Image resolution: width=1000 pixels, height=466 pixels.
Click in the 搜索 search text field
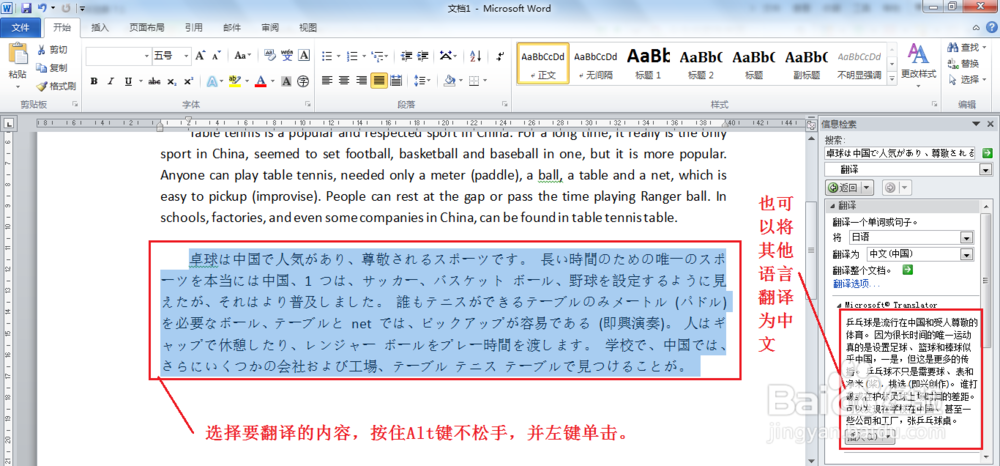pyautogui.click(x=901, y=153)
